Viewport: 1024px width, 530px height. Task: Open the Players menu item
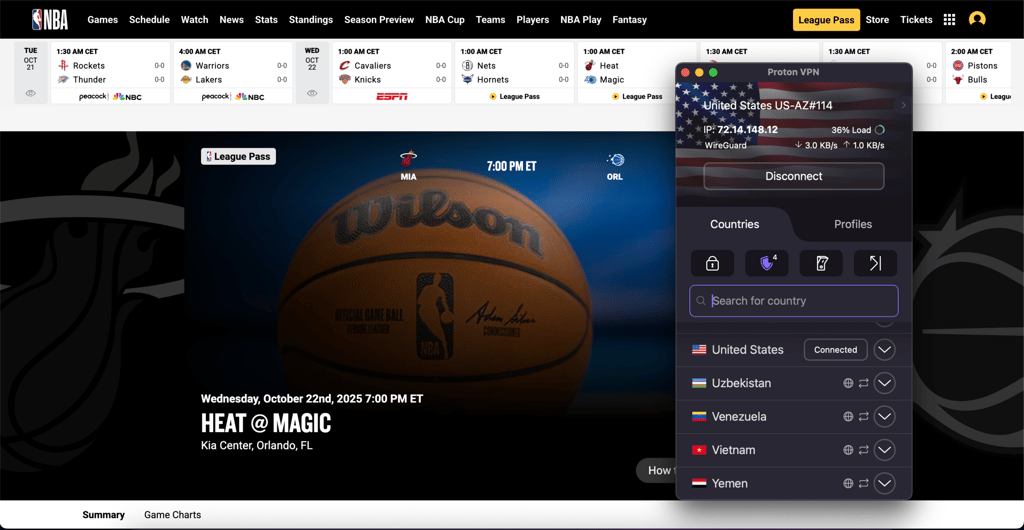tap(532, 20)
